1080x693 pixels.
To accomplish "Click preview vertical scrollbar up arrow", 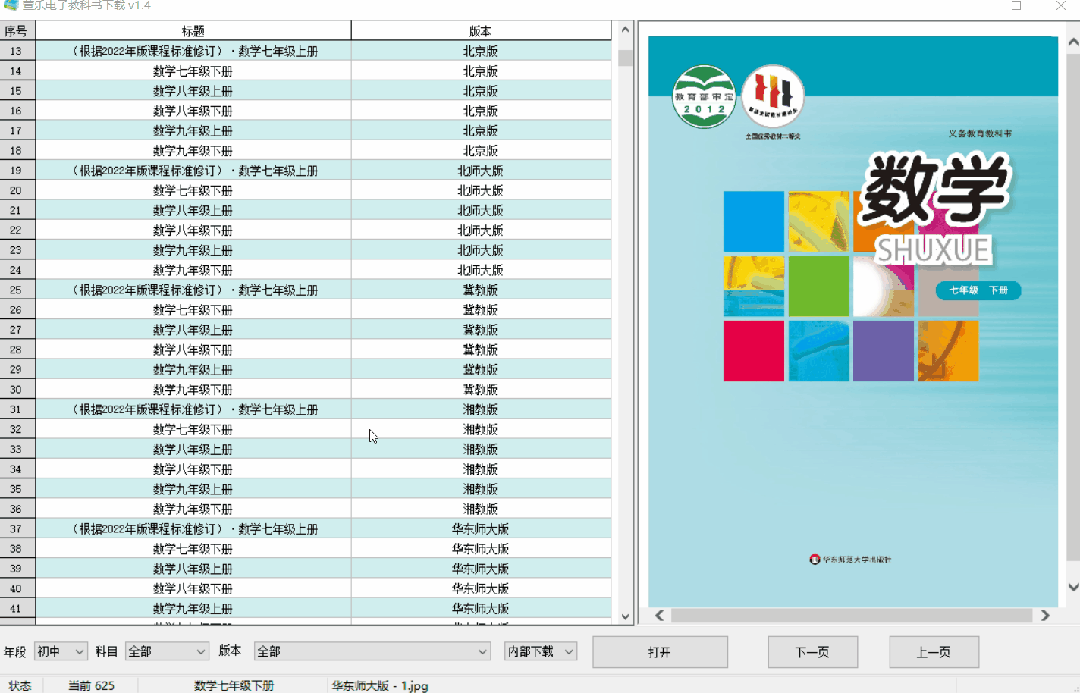I will [x=1073, y=42].
